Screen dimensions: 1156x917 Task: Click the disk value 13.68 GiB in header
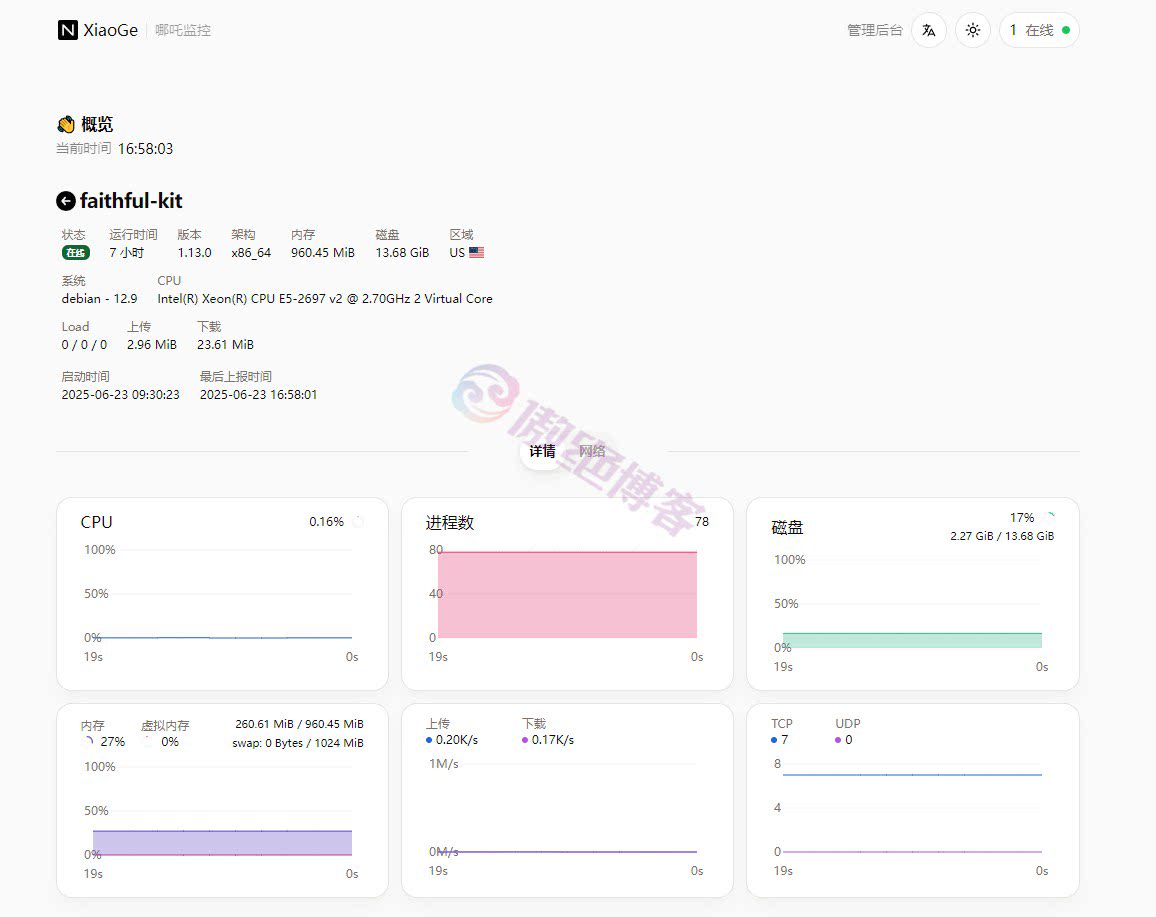coord(403,253)
